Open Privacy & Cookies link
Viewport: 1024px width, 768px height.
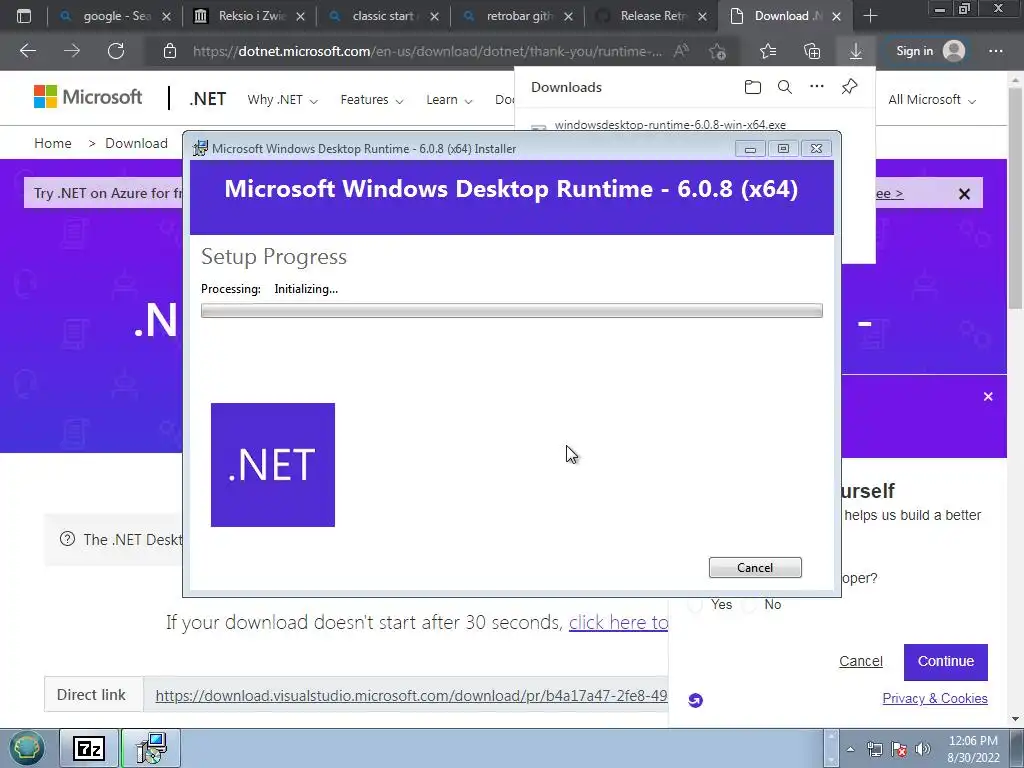tap(935, 698)
